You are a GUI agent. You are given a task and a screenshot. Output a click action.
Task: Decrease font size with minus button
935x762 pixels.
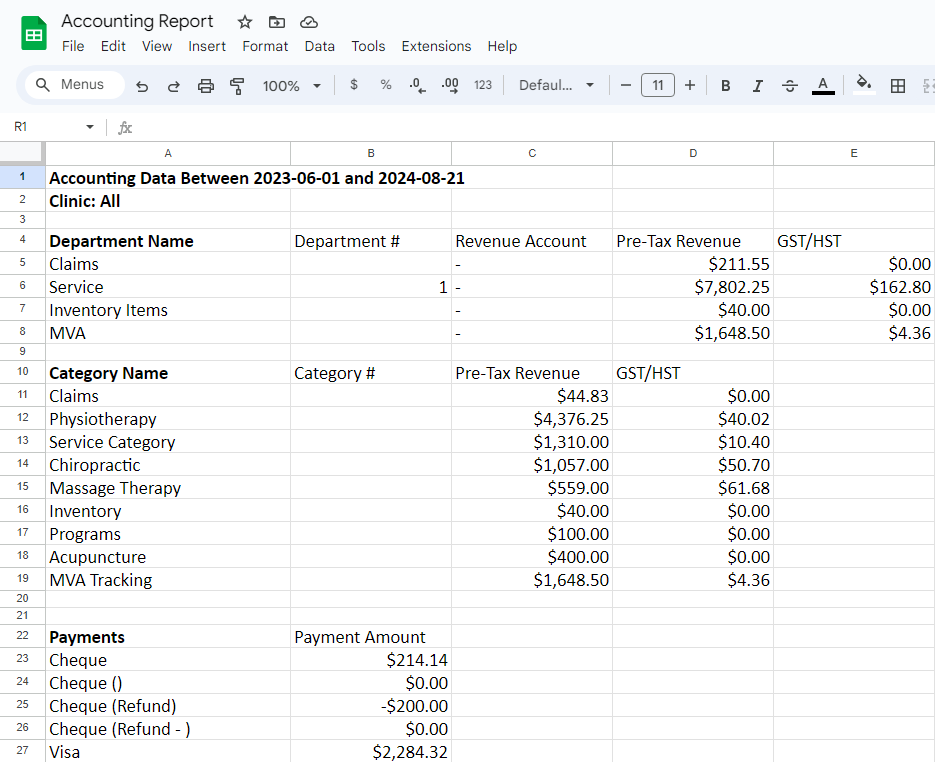626,85
